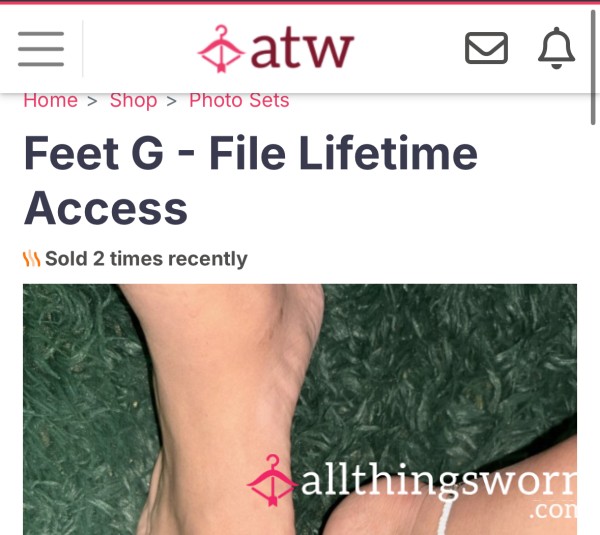The width and height of the screenshot is (600, 535).
Task: Click the allthingsworn watermark text
Action: [x=439, y=484]
